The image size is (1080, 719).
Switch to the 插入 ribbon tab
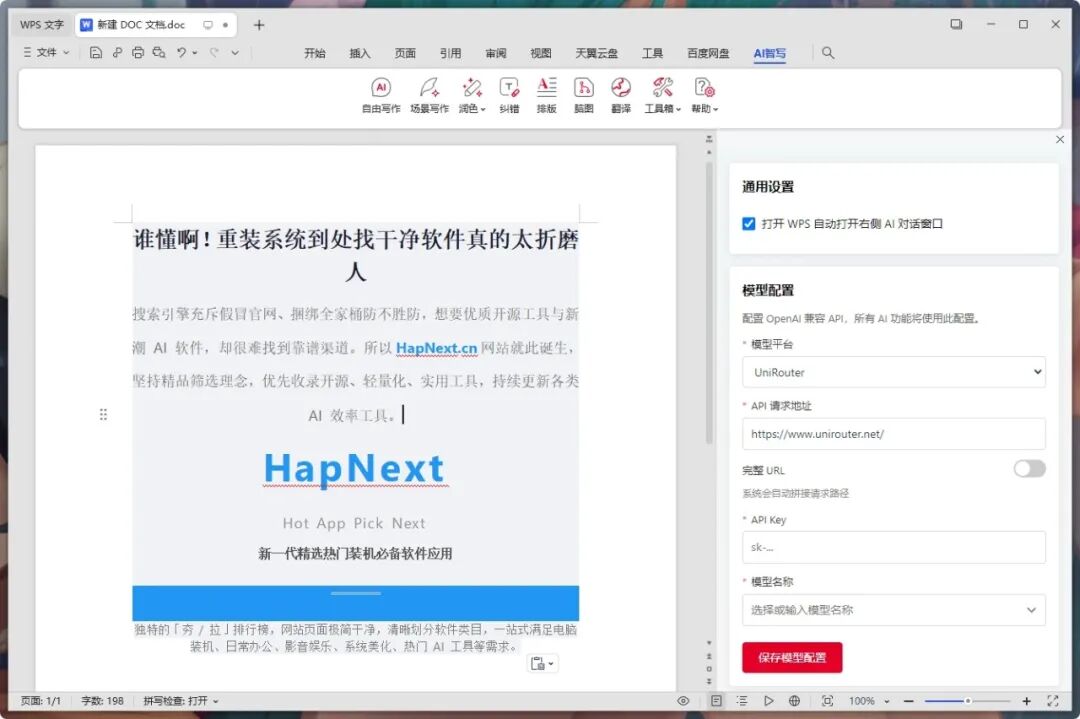pyautogui.click(x=360, y=53)
